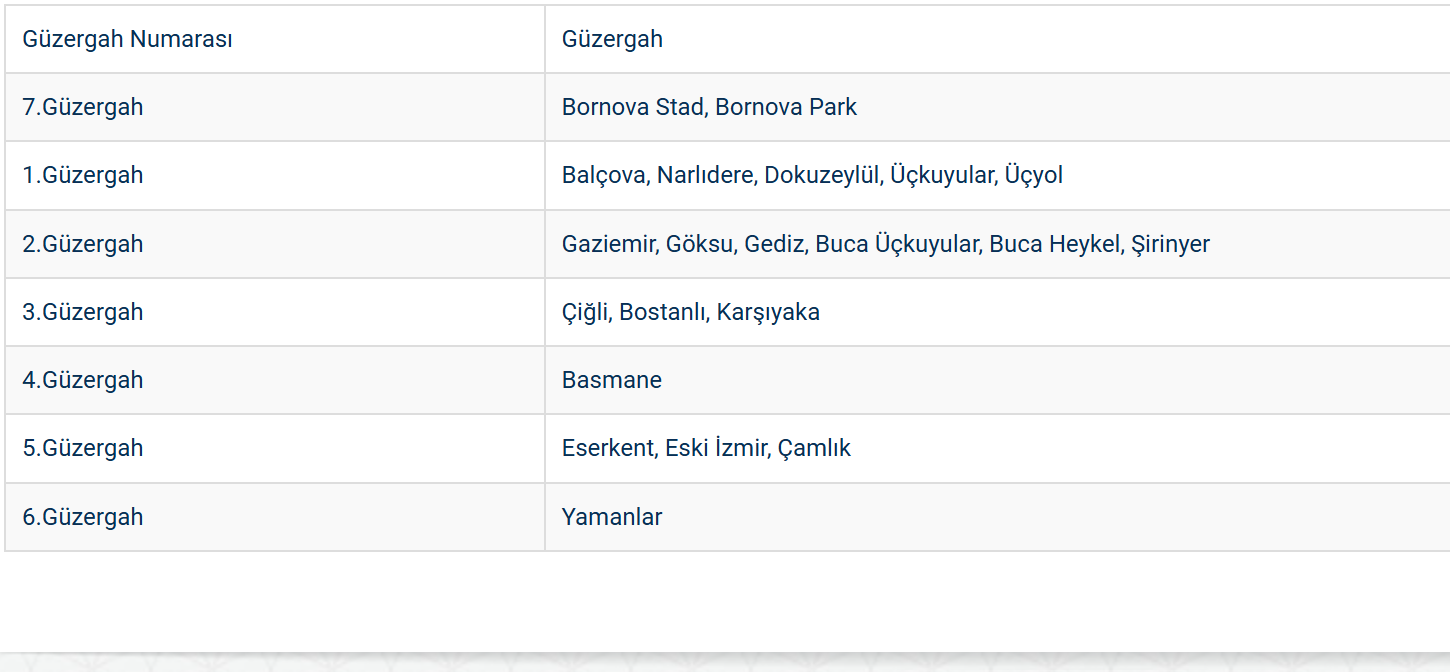Click the 'Balçova' stop name
This screenshot has height=672, width=1450.
[603, 175]
